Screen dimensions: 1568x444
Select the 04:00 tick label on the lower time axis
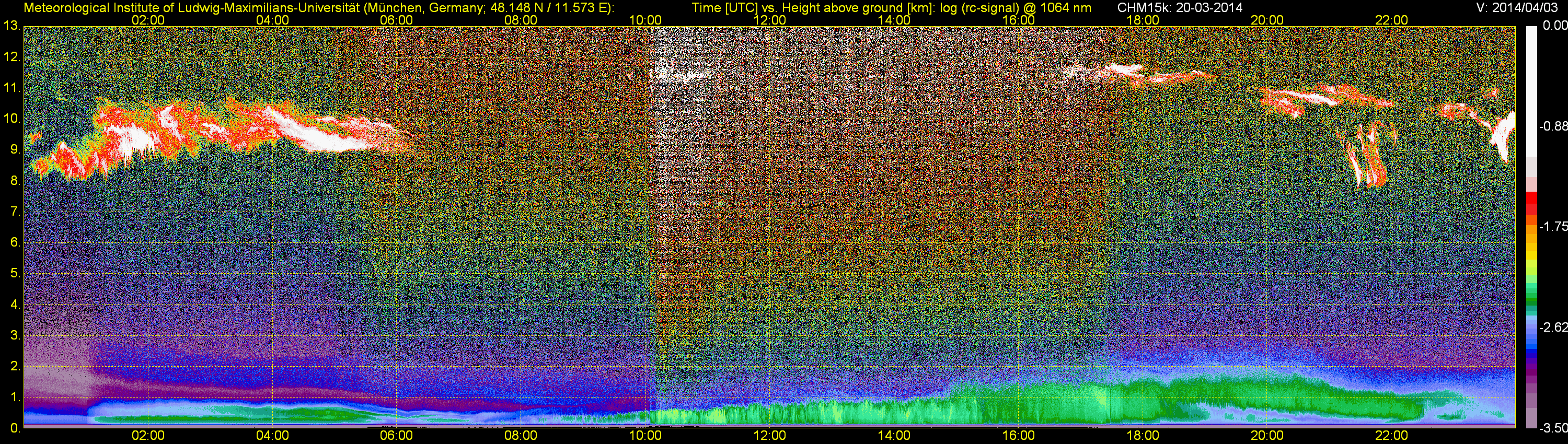[272, 436]
